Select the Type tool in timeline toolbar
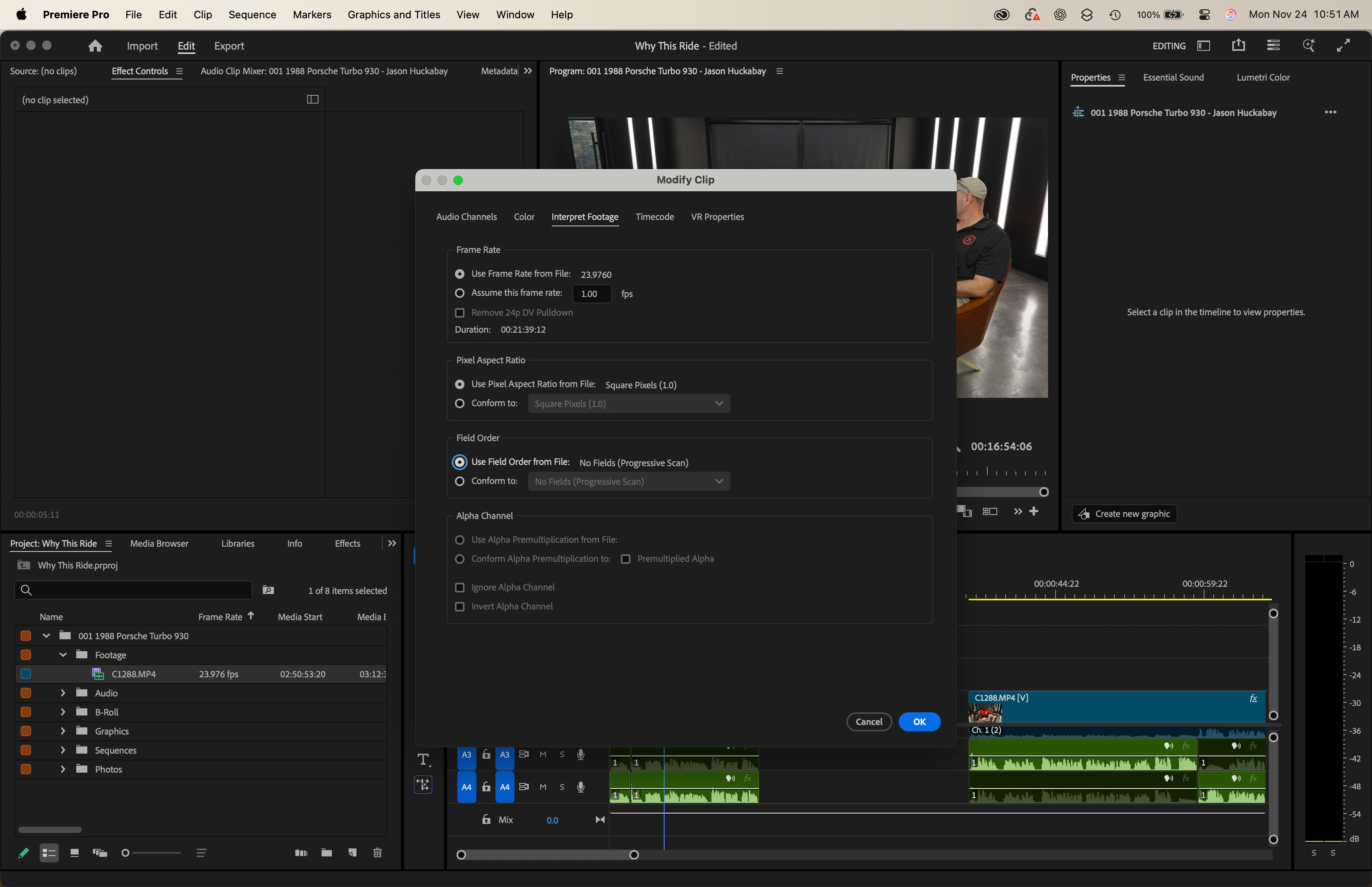The height and width of the screenshot is (887, 1372). pyautogui.click(x=424, y=760)
